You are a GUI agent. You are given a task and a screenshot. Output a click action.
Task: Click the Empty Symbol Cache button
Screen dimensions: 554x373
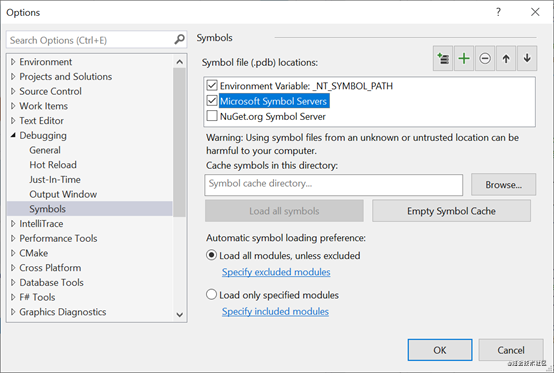coord(451,211)
